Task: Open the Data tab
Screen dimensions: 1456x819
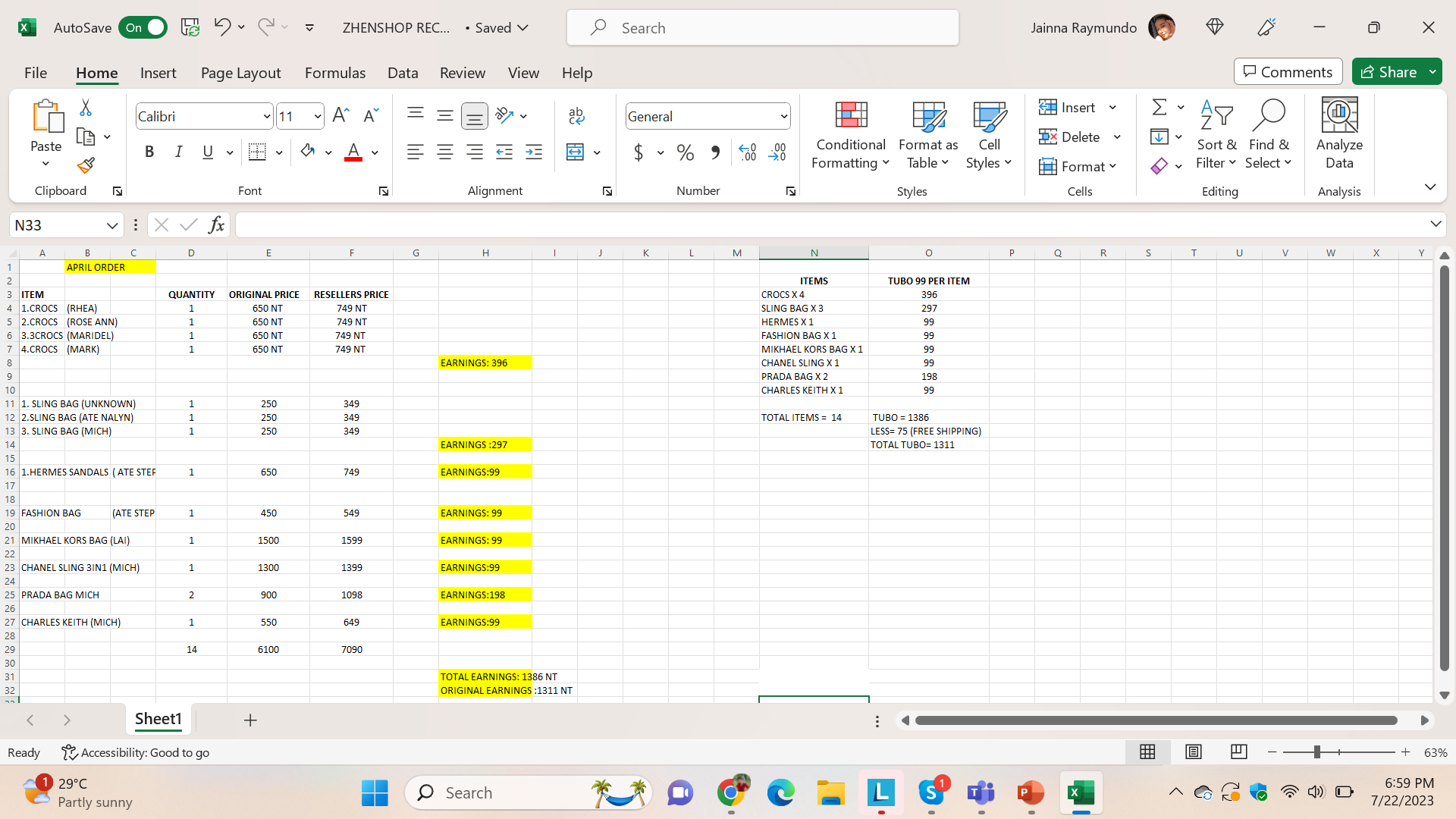Action: point(403,73)
